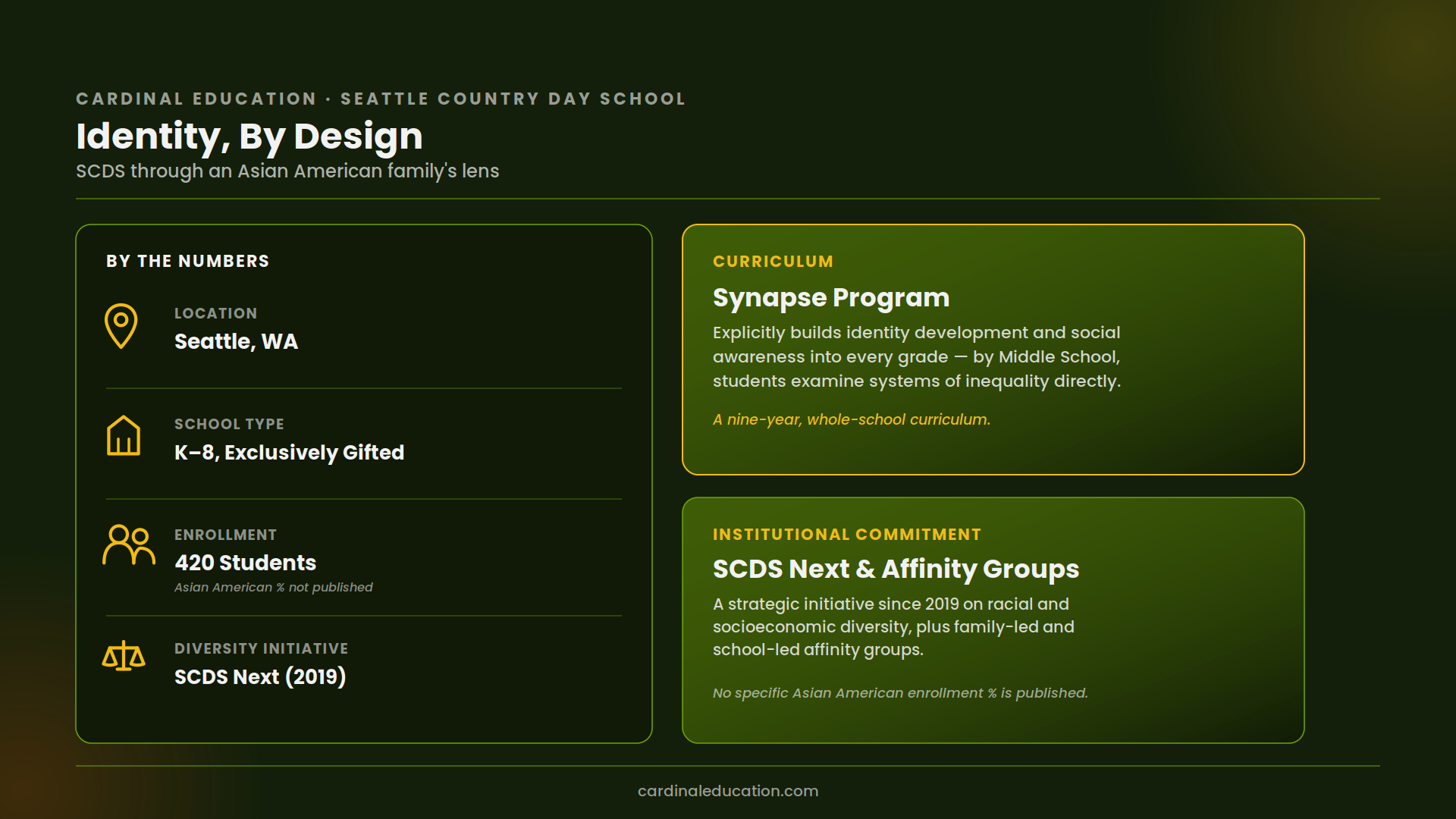Click 'Asian American % not published' note

[x=274, y=587]
